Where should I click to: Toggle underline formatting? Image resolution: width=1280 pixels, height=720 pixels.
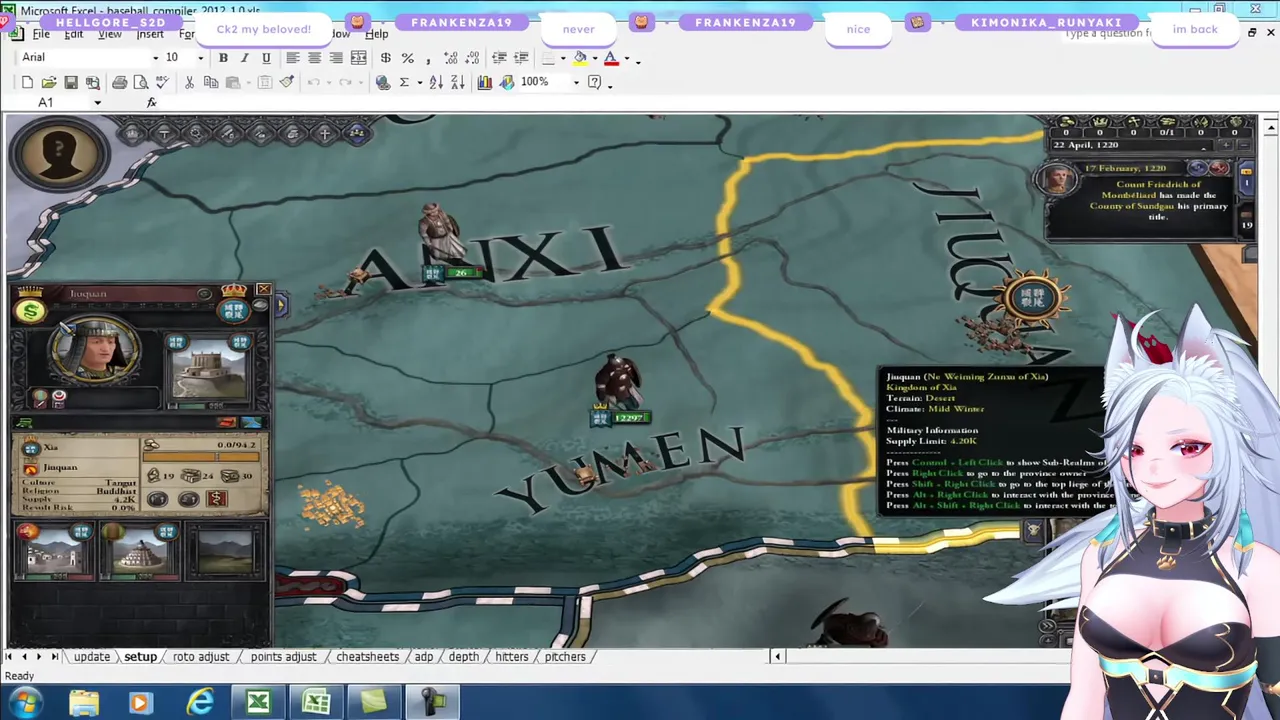tap(266, 58)
